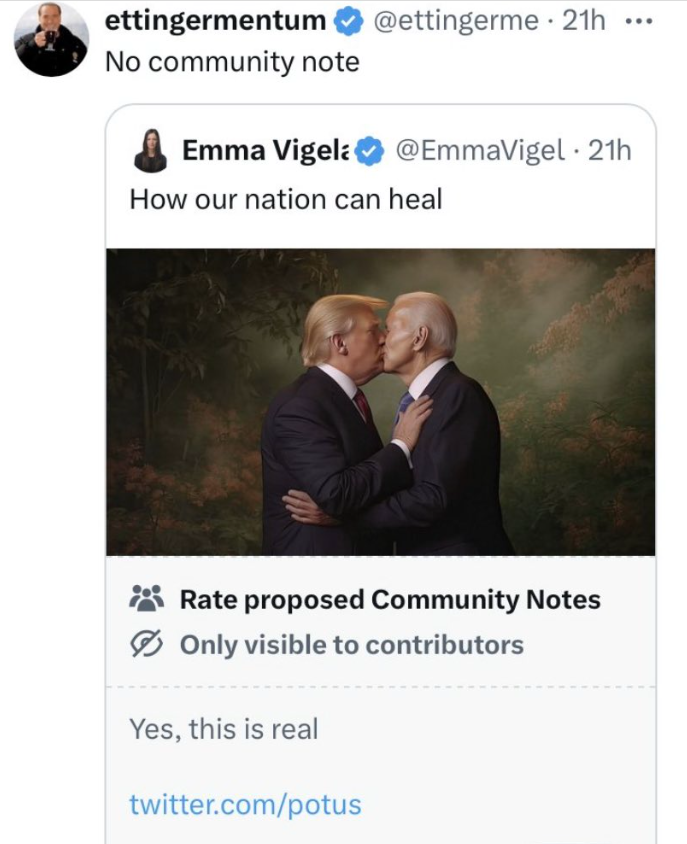Click the quoted tweet's 21h timestamp
The width and height of the screenshot is (687, 844).
point(610,151)
